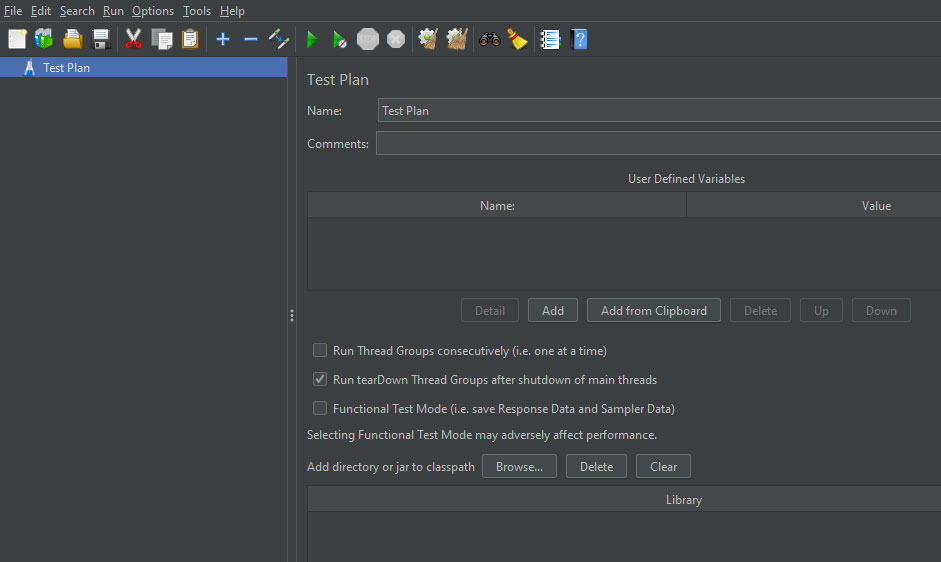Click the Clear results gear-and-broom icon

tap(428, 40)
